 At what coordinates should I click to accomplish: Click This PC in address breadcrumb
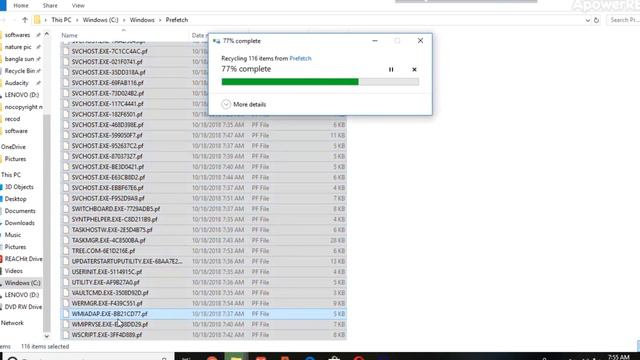point(61,20)
